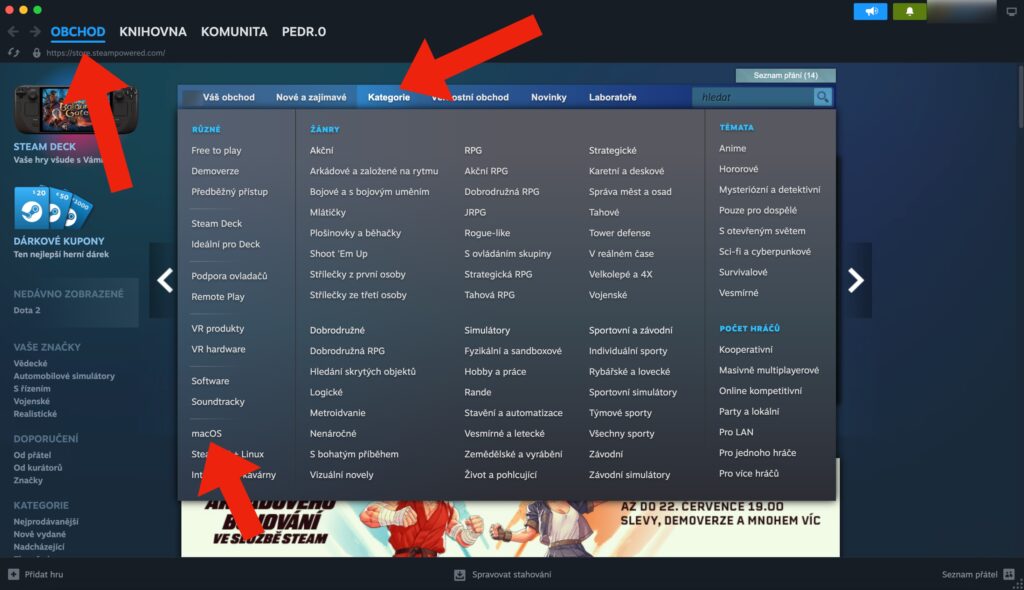Open friends list via Seznam přátel icon
The image size is (1024, 590).
1009,575
